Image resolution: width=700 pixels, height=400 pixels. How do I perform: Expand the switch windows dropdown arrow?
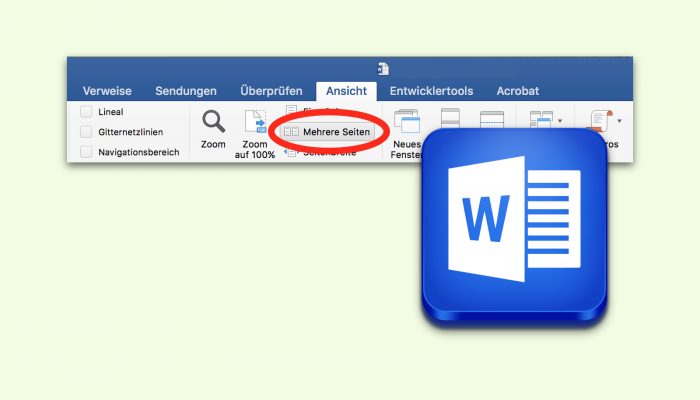(560, 121)
